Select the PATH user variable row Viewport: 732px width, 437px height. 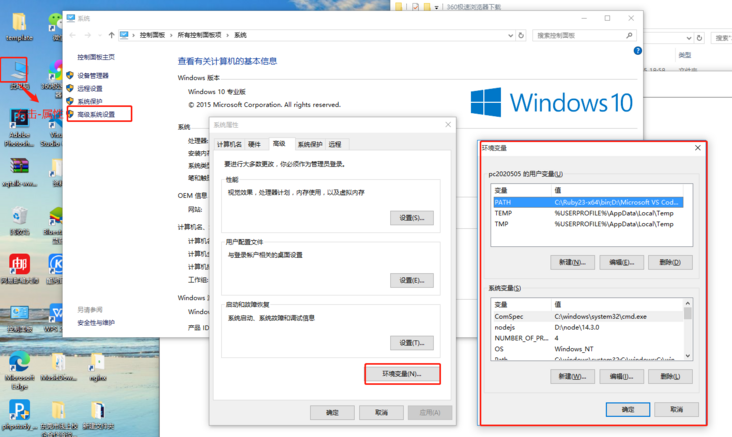click(588, 202)
